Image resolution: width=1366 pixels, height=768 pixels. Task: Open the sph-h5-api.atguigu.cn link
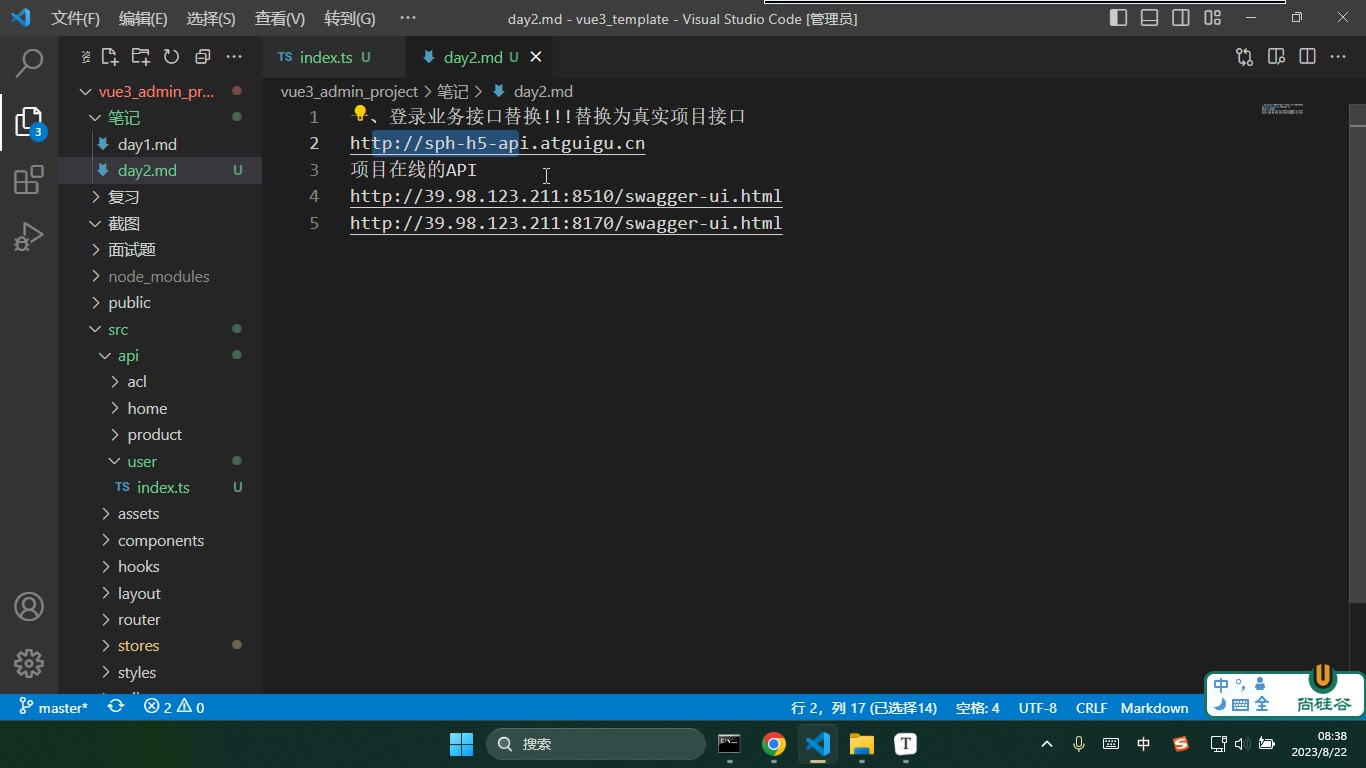pos(497,143)
